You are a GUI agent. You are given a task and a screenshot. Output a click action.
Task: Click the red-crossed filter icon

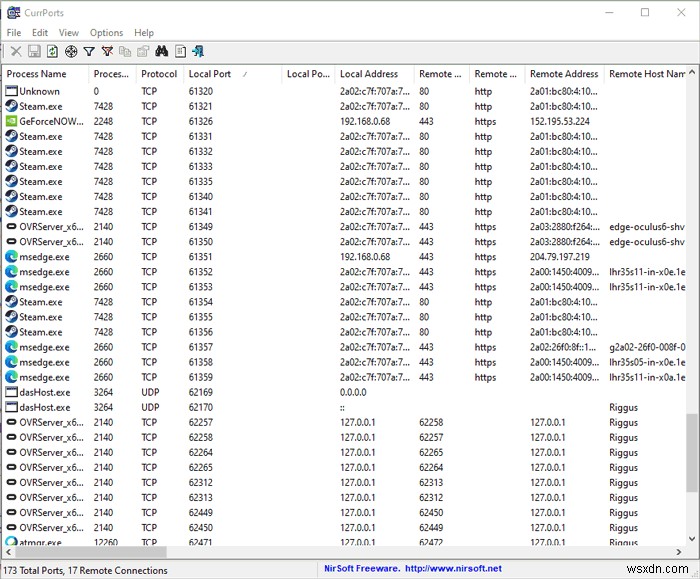[x=107, y=51]
